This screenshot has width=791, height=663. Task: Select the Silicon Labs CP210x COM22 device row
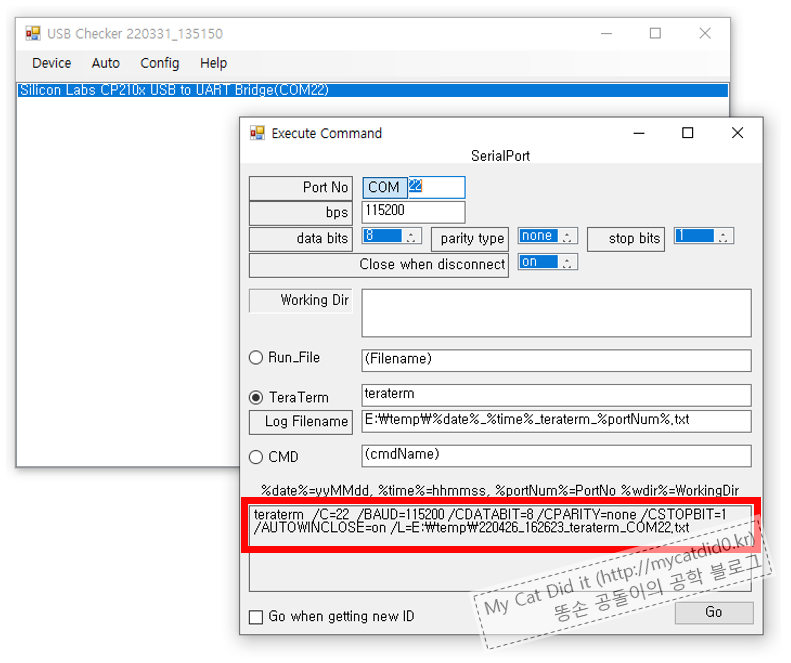coord(373,90)
